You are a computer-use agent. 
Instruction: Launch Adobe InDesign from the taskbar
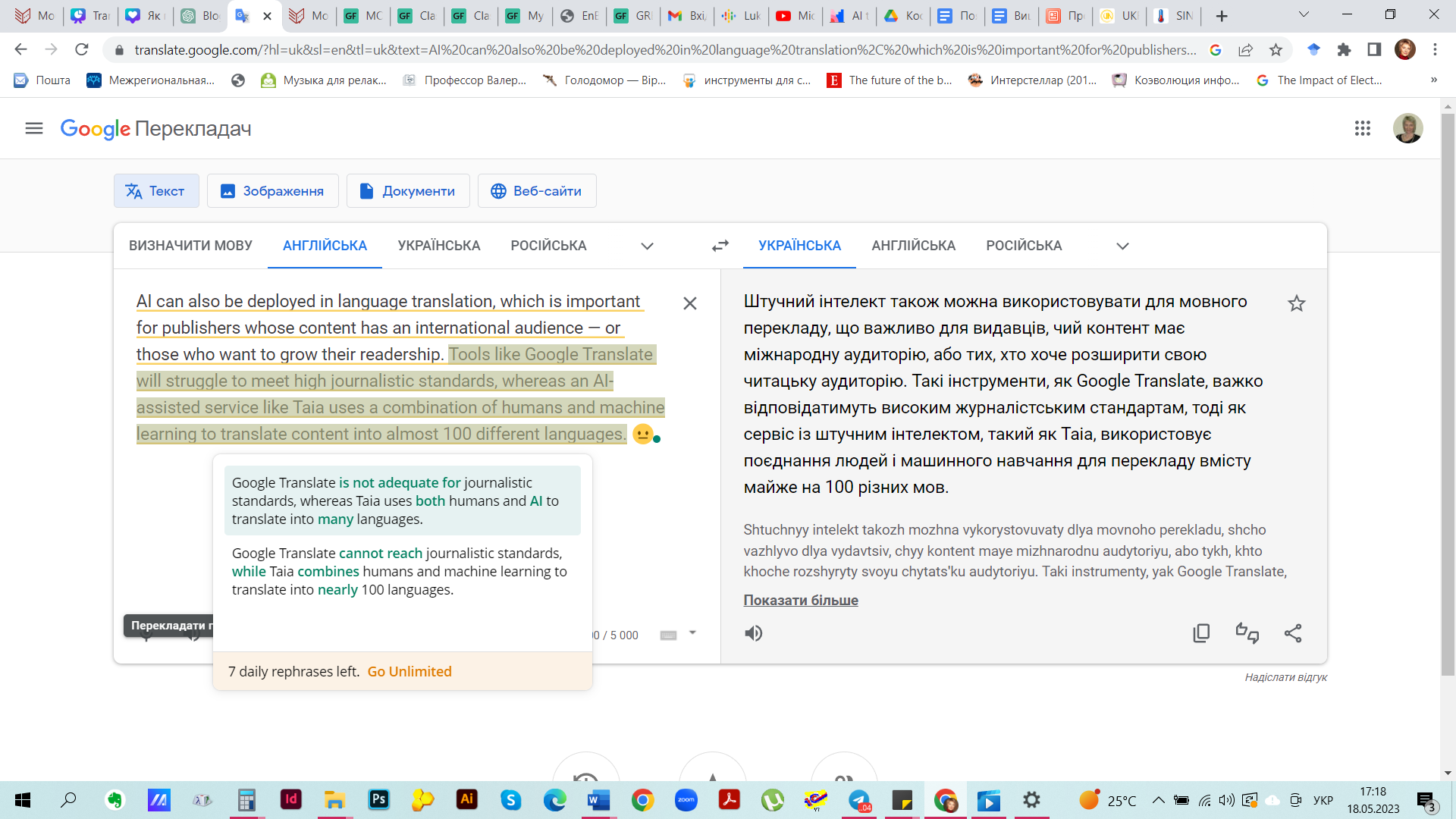(290, 799)
